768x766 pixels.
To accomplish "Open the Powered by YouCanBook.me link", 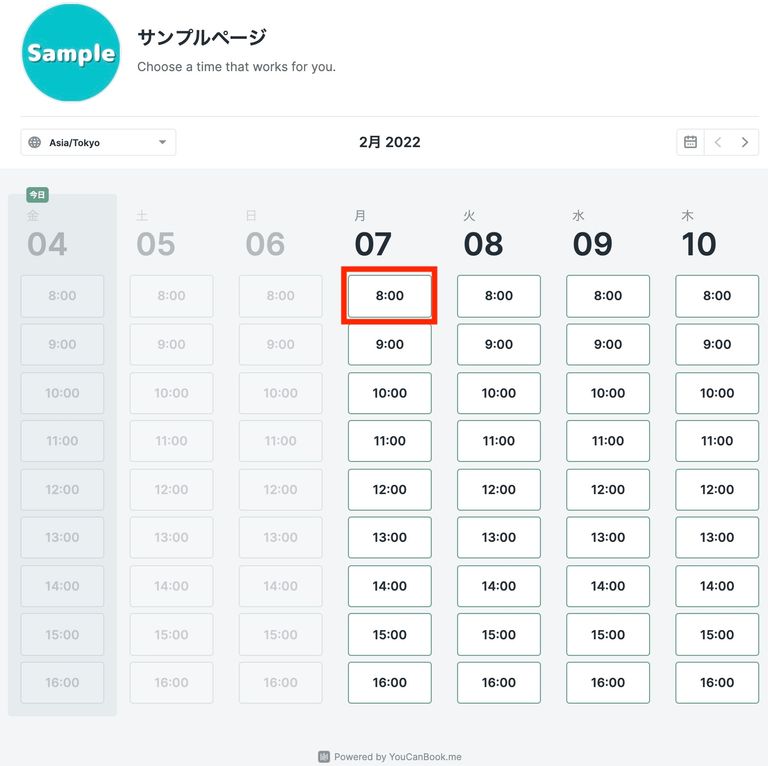I will [398, 757].
